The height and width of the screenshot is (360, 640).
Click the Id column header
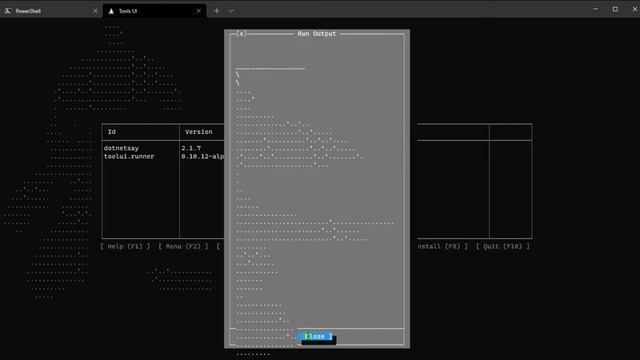pos(111,132)
